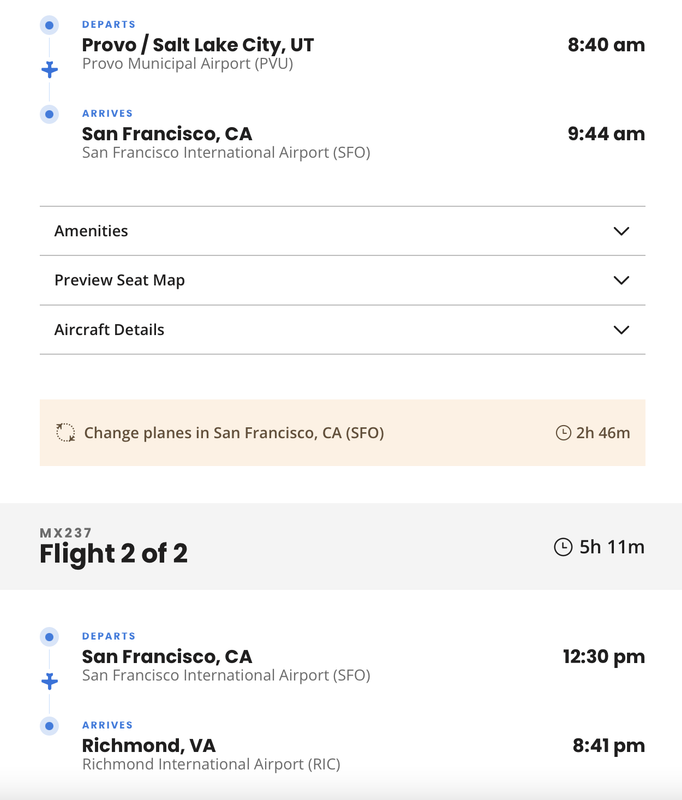Click the San Francisco departure dot in Flight 2
Image resolution: width=682 pixels, height=800 pixels.
click(49, 637)
